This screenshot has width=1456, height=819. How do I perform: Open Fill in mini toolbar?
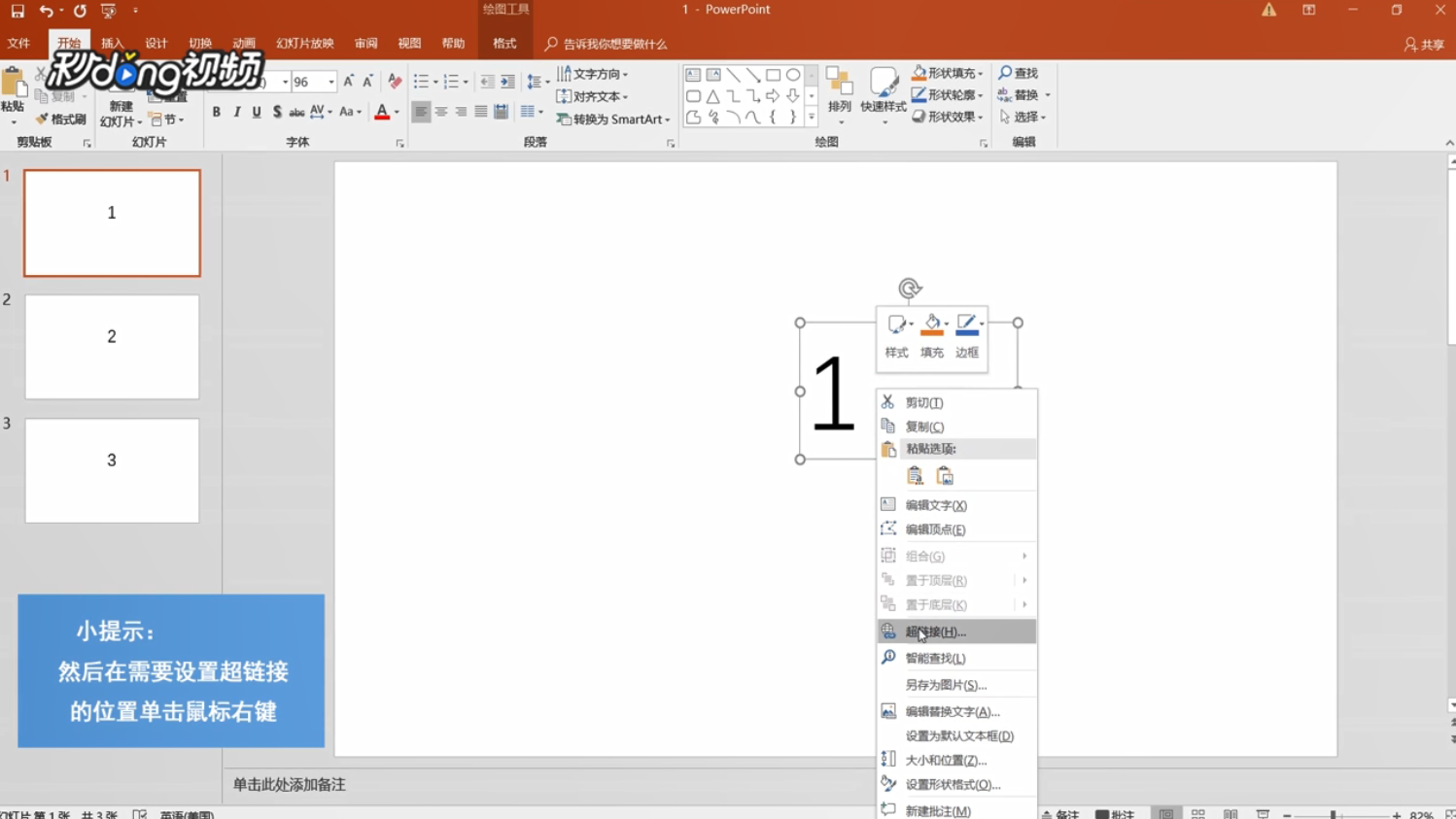(x=932, y=336)
